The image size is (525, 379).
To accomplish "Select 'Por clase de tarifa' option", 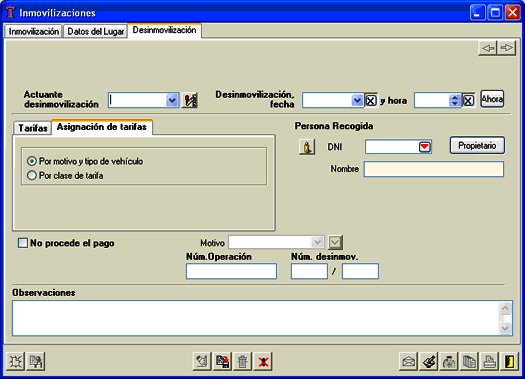I will click(65, 175).
